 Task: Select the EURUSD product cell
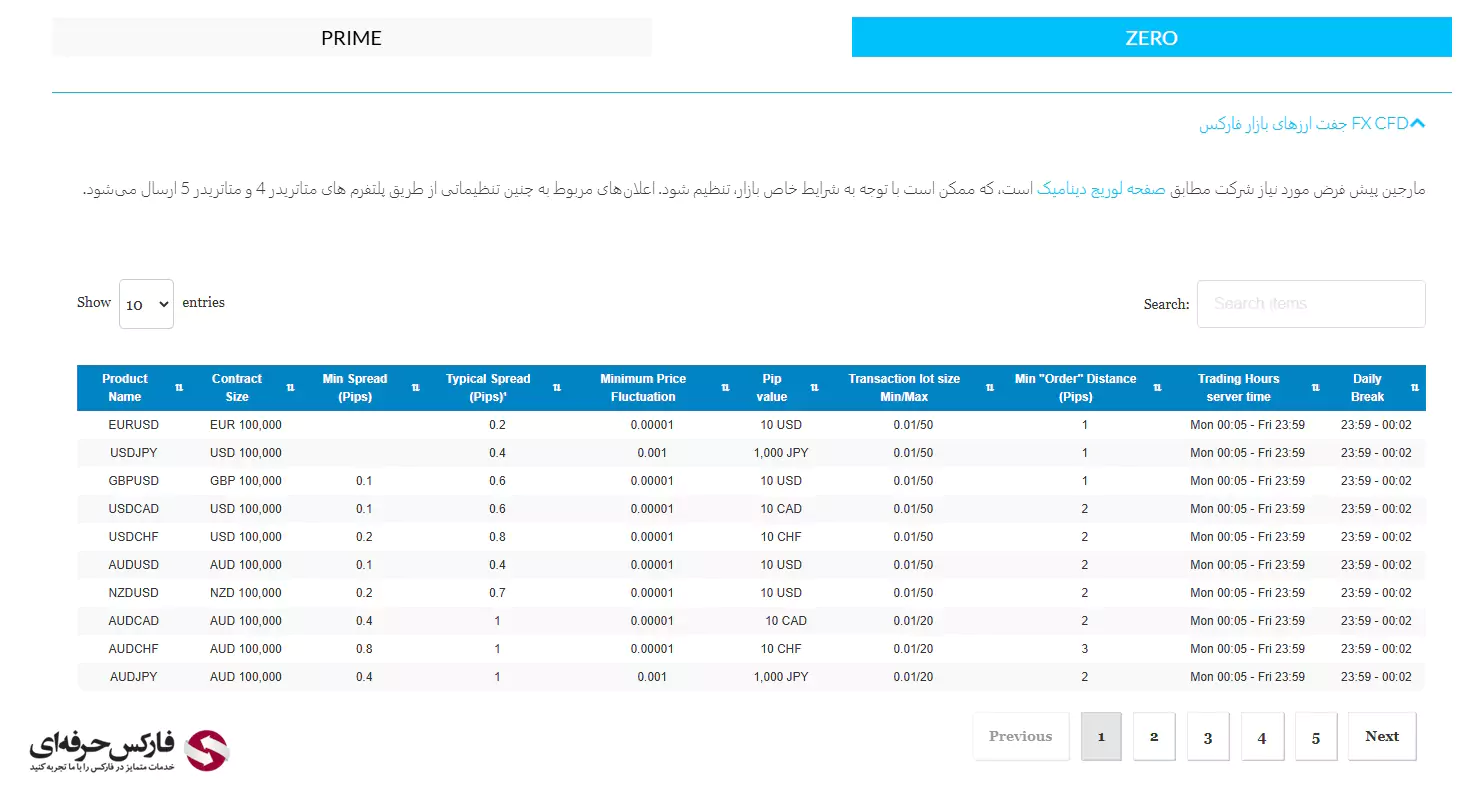(134, 425)
